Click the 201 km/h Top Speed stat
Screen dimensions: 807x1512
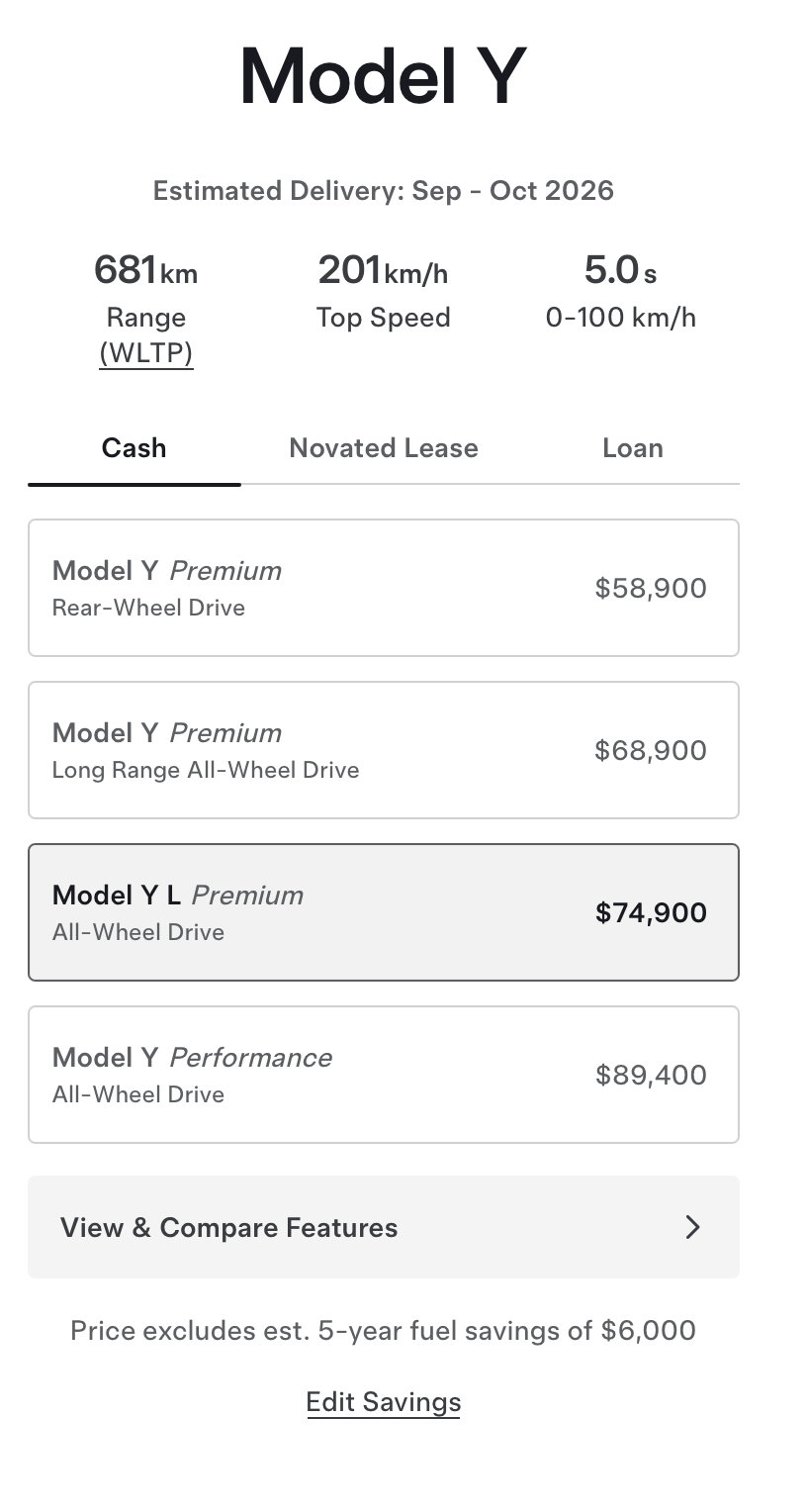[x=383, y=270]
